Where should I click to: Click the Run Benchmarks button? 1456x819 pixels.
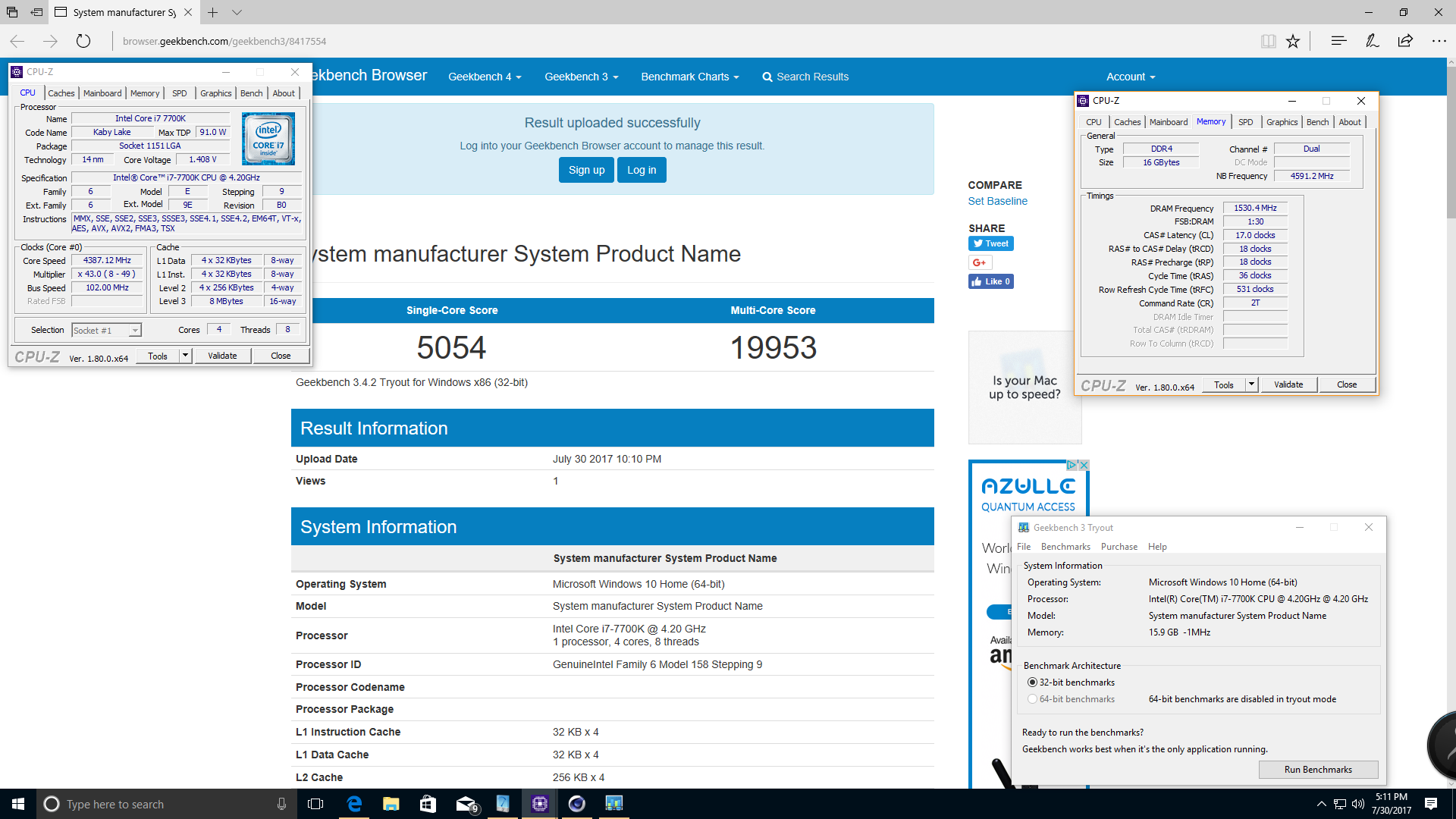1318,770
